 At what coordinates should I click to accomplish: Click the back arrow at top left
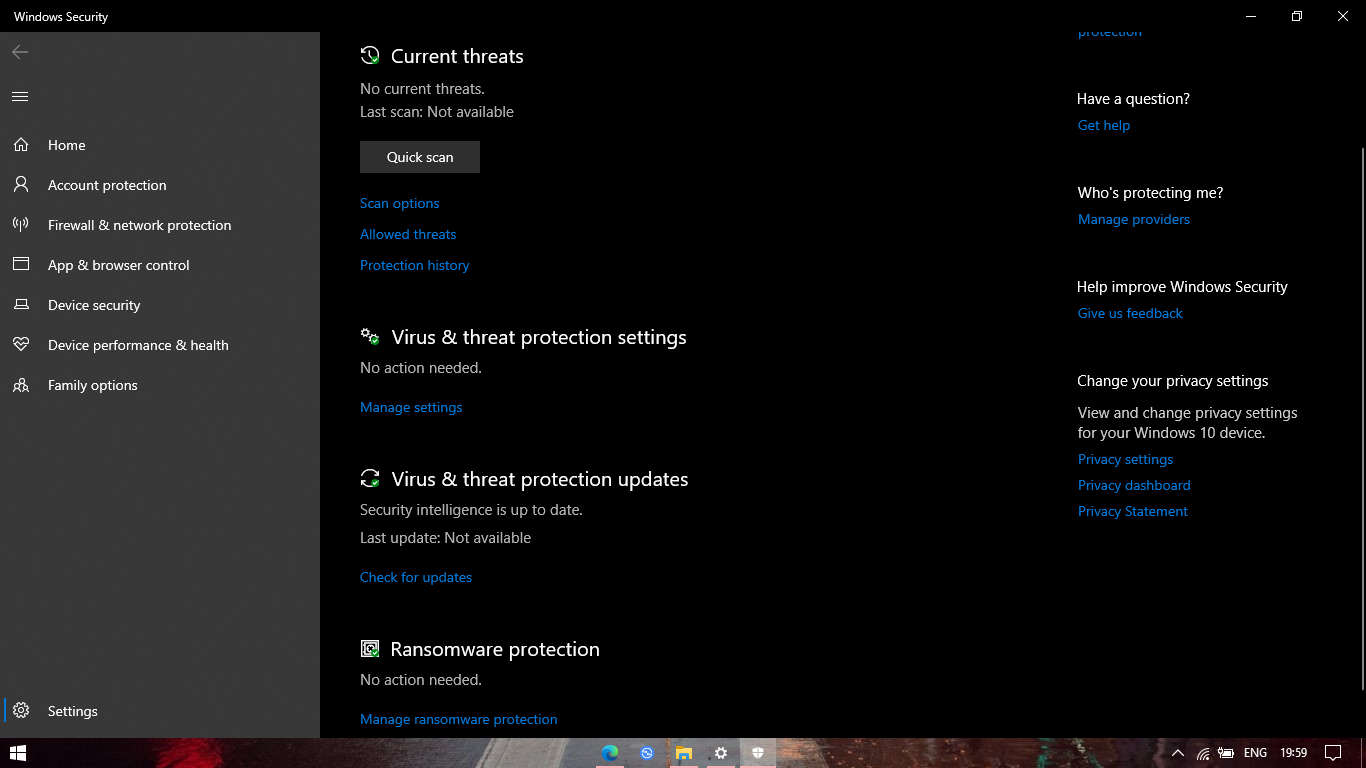[19, 52]
